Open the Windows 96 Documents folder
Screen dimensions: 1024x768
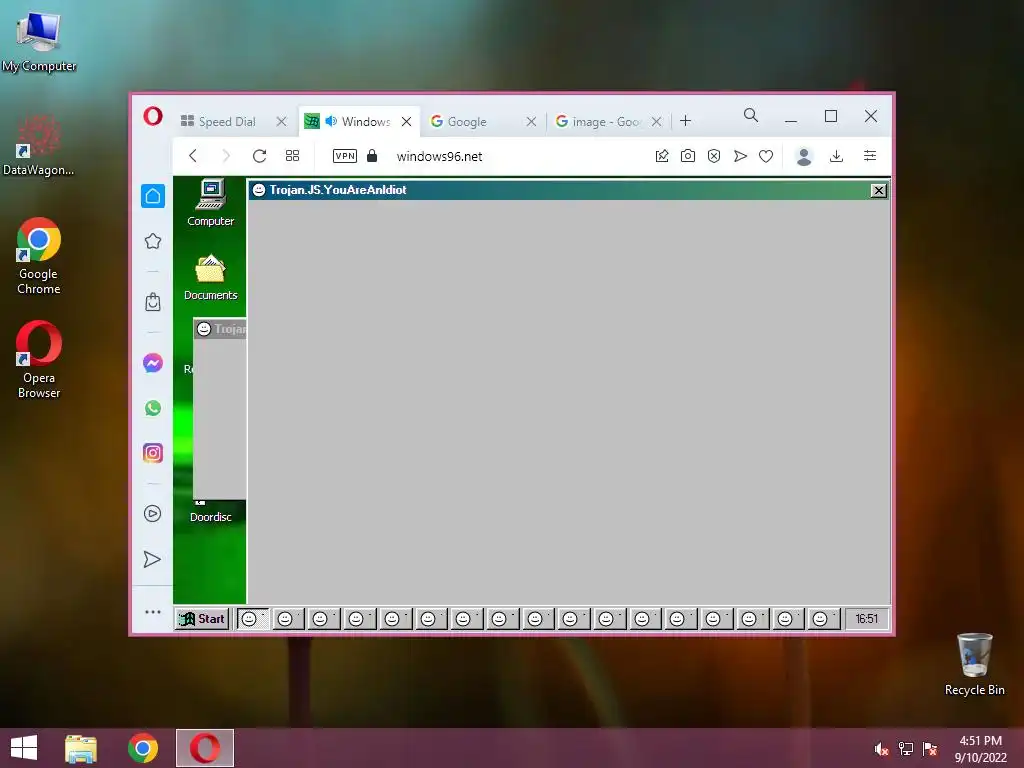point(210,278)
